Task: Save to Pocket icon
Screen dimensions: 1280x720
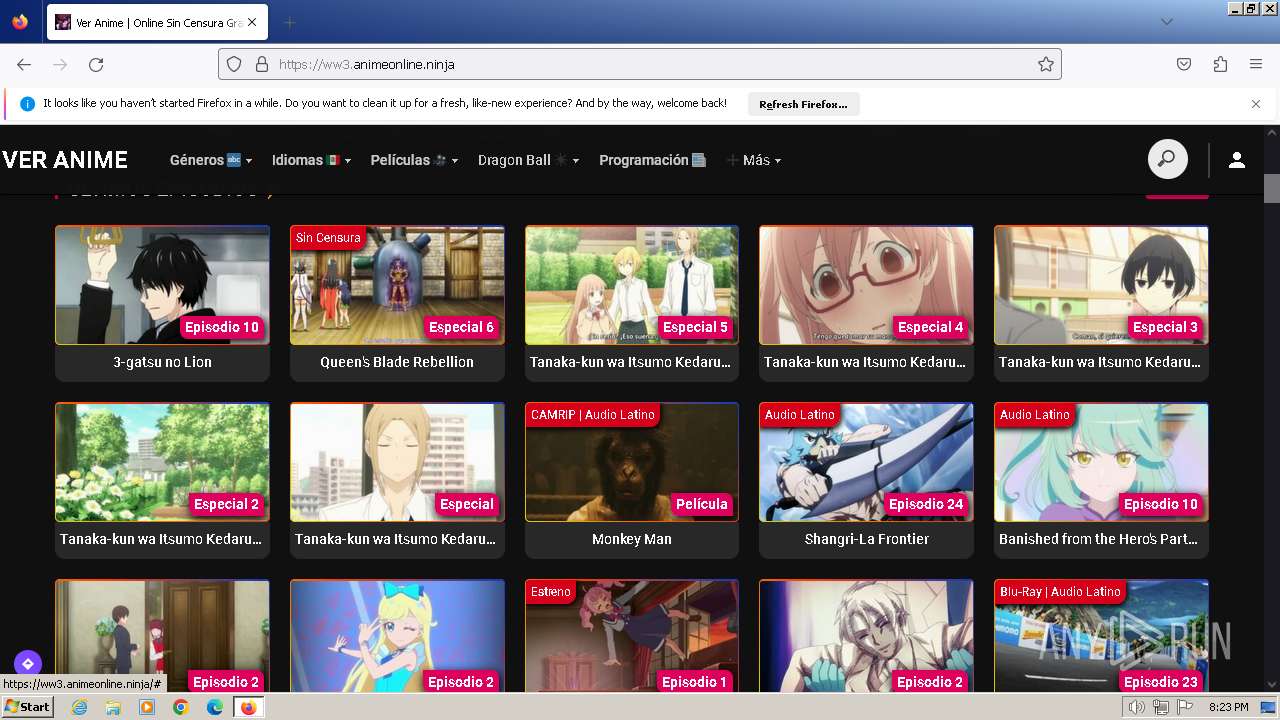Action: [x=1184, y=64]
